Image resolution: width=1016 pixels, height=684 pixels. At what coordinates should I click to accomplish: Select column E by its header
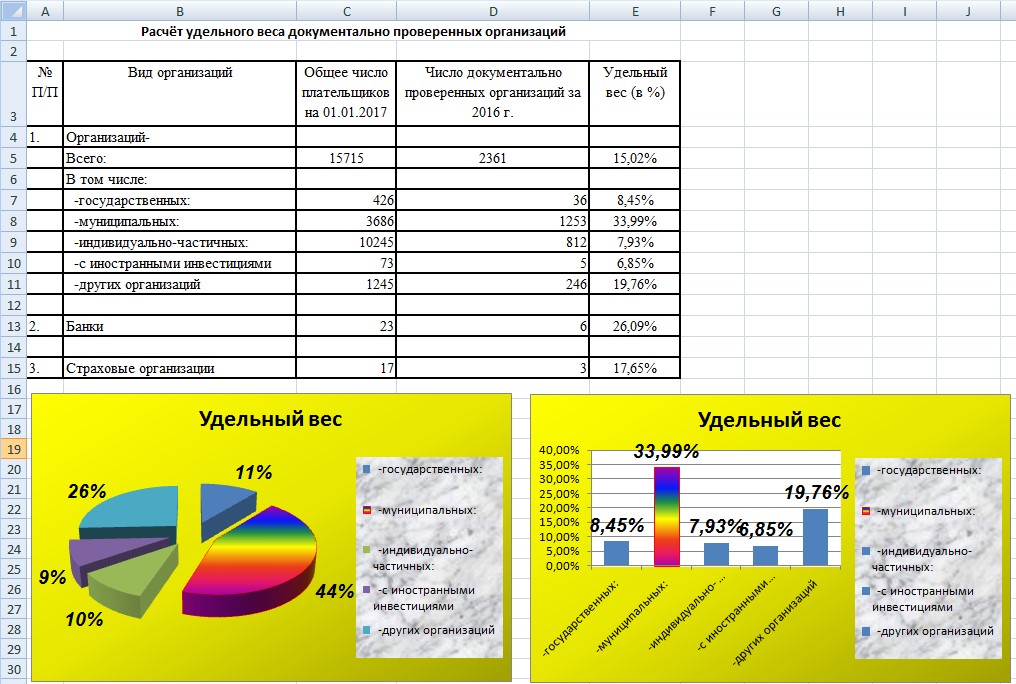[634, 10]
